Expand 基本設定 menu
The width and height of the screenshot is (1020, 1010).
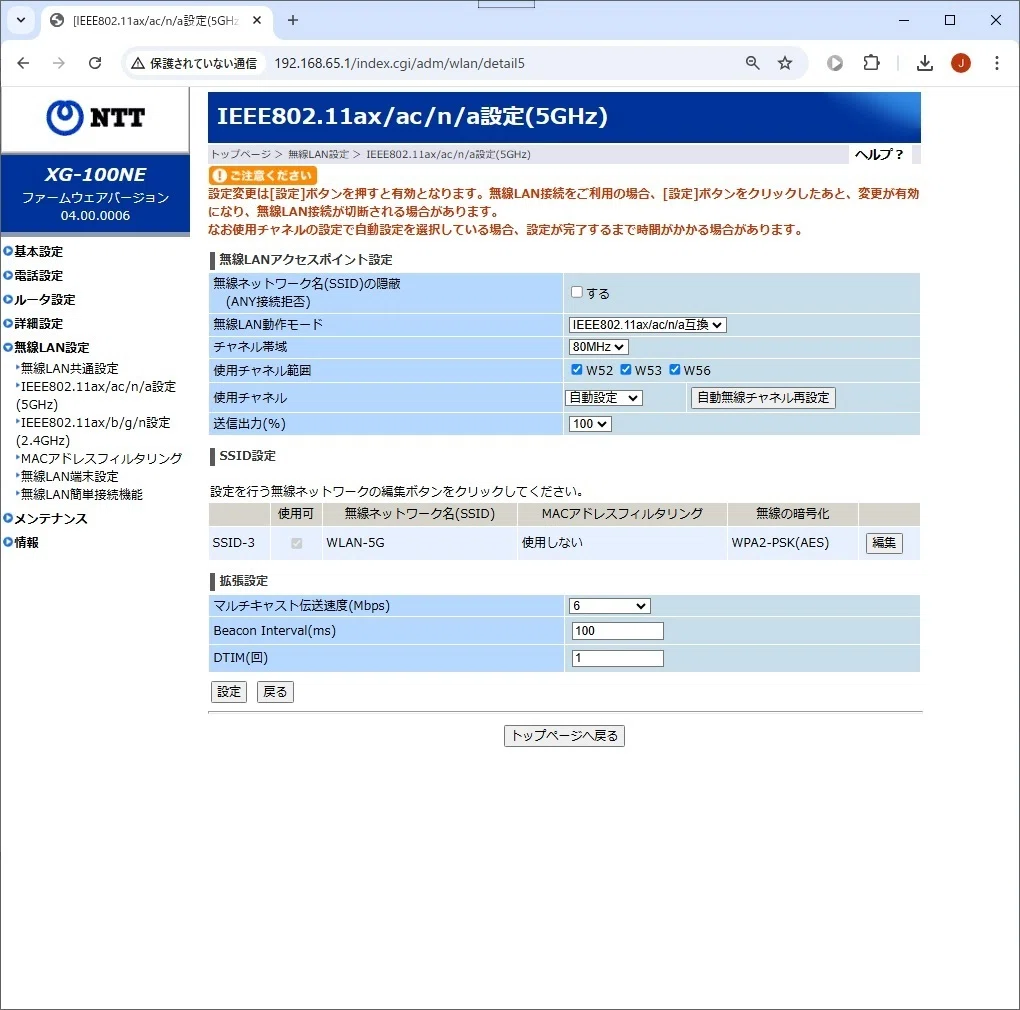pos(38,251)
